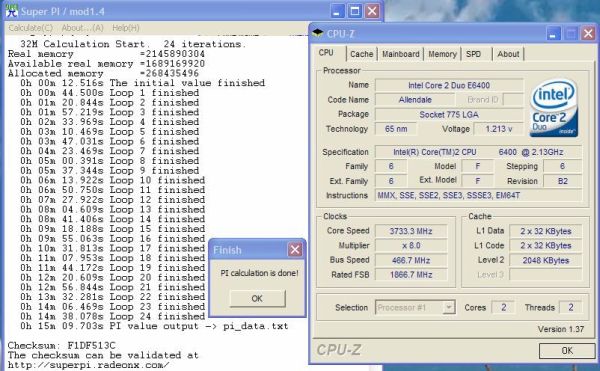Image resolution: width=600 pixels, height=371 pixels.
Task: Select the CPU tab in CPU-Z
Action: click(326, 53)
